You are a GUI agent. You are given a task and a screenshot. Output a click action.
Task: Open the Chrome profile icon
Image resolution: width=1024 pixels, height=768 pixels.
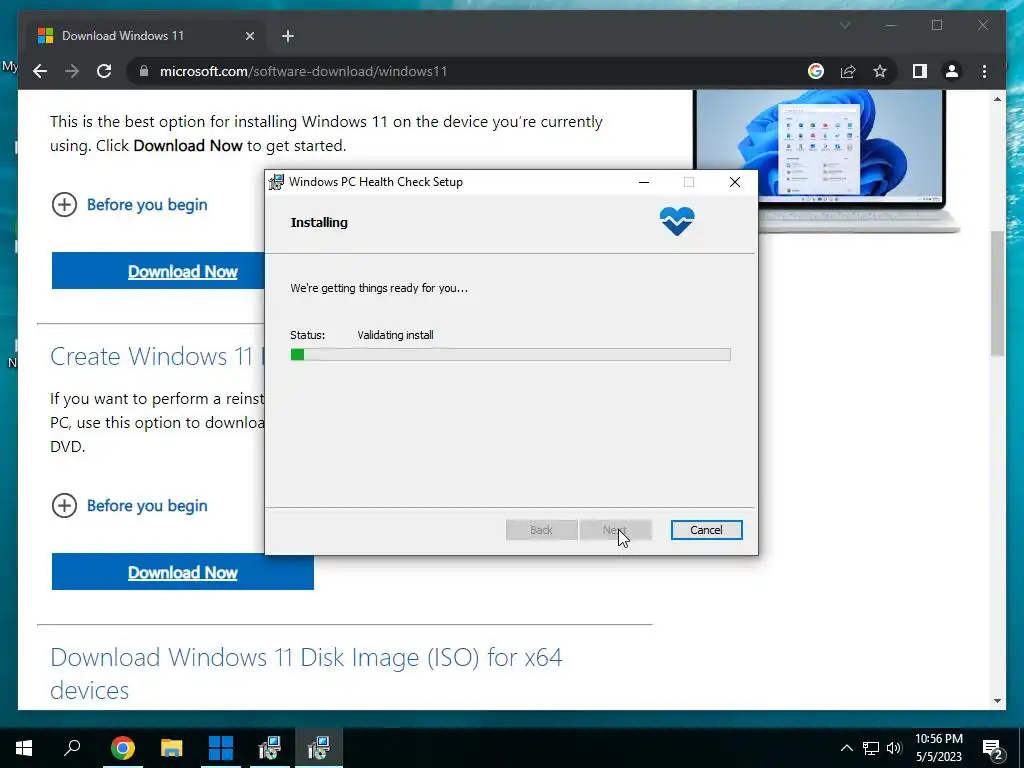click(x=952, y=71)
